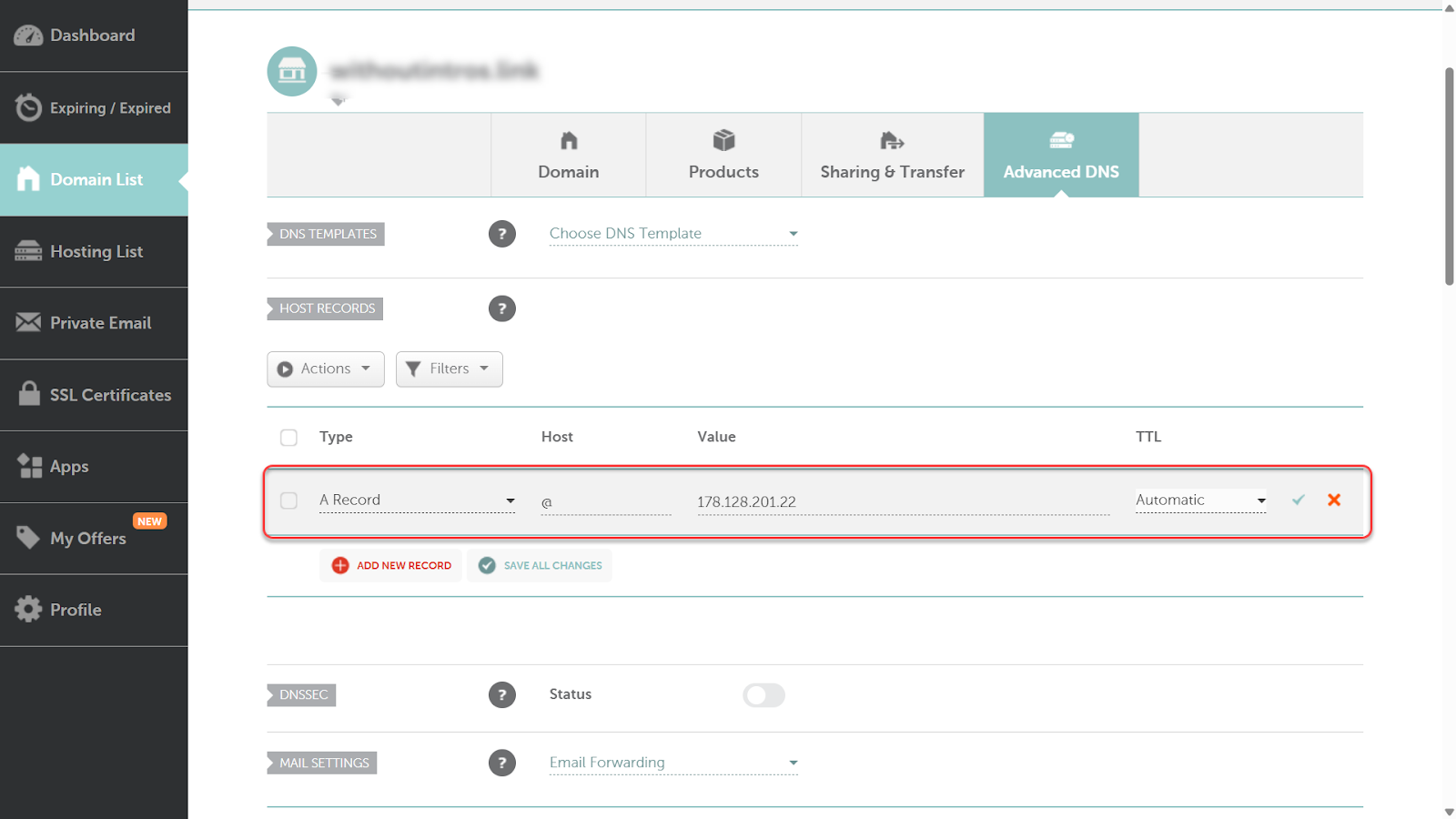Open the A Record type dropdown
This screenshot has width=1456, height=819.
(x=417, y=500)
